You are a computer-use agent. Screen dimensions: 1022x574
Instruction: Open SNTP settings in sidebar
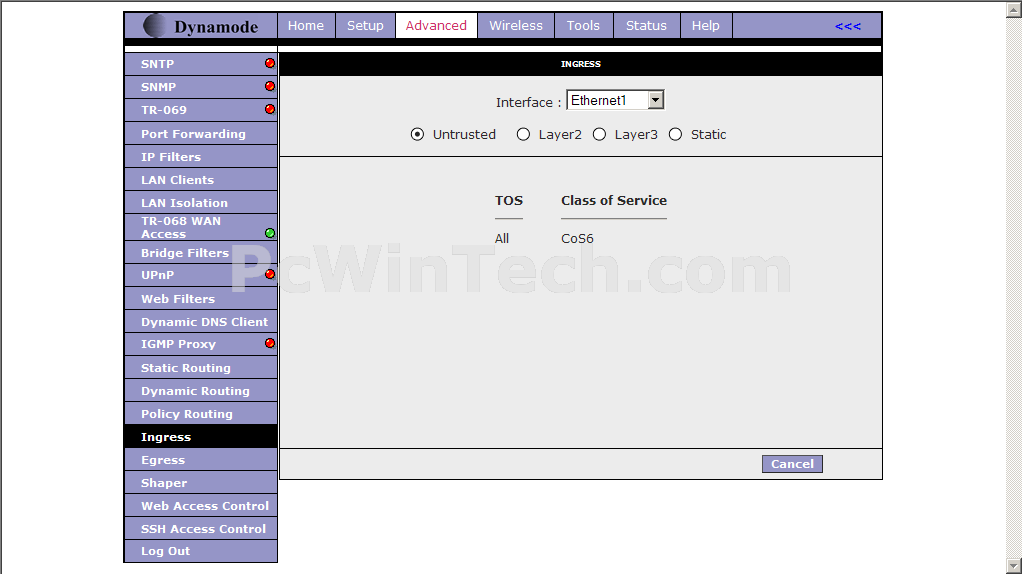point(200,64)
